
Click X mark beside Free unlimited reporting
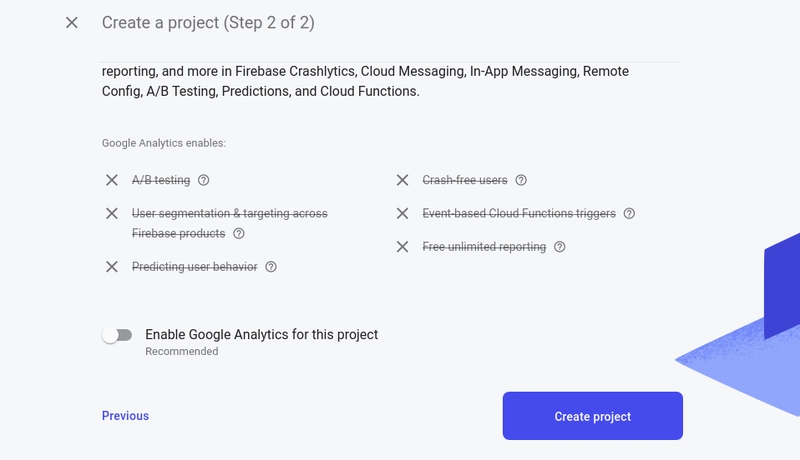[403, 247]
